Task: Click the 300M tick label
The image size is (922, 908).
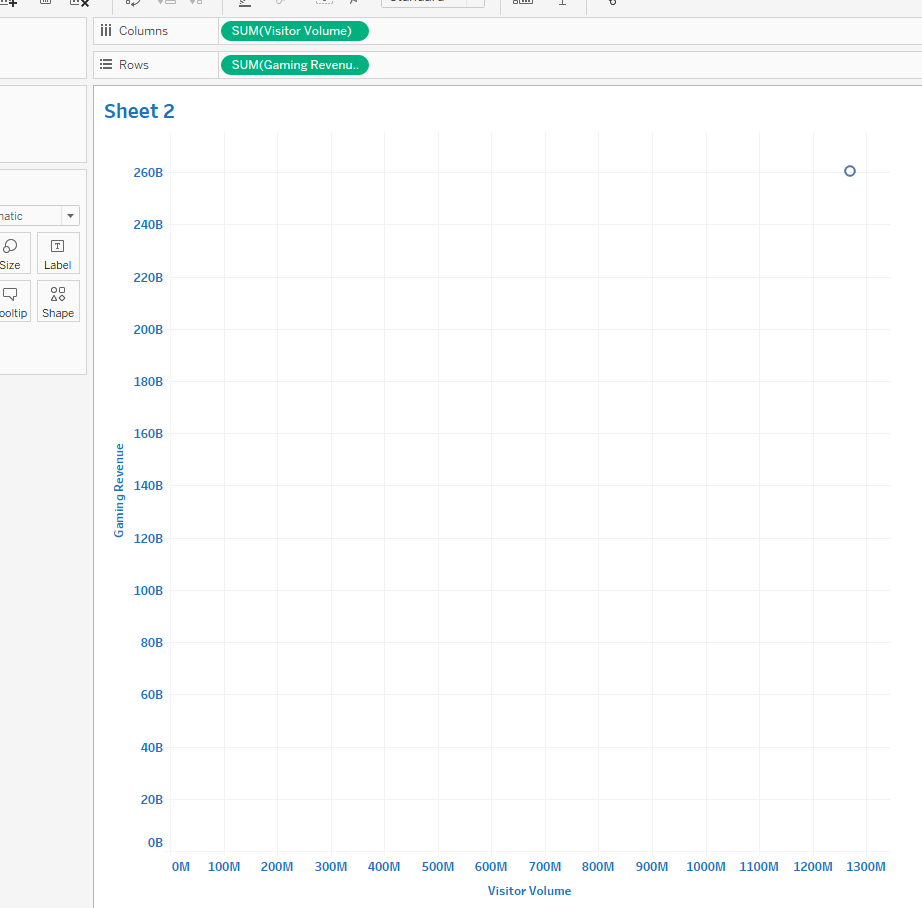Action: point(331,867)
